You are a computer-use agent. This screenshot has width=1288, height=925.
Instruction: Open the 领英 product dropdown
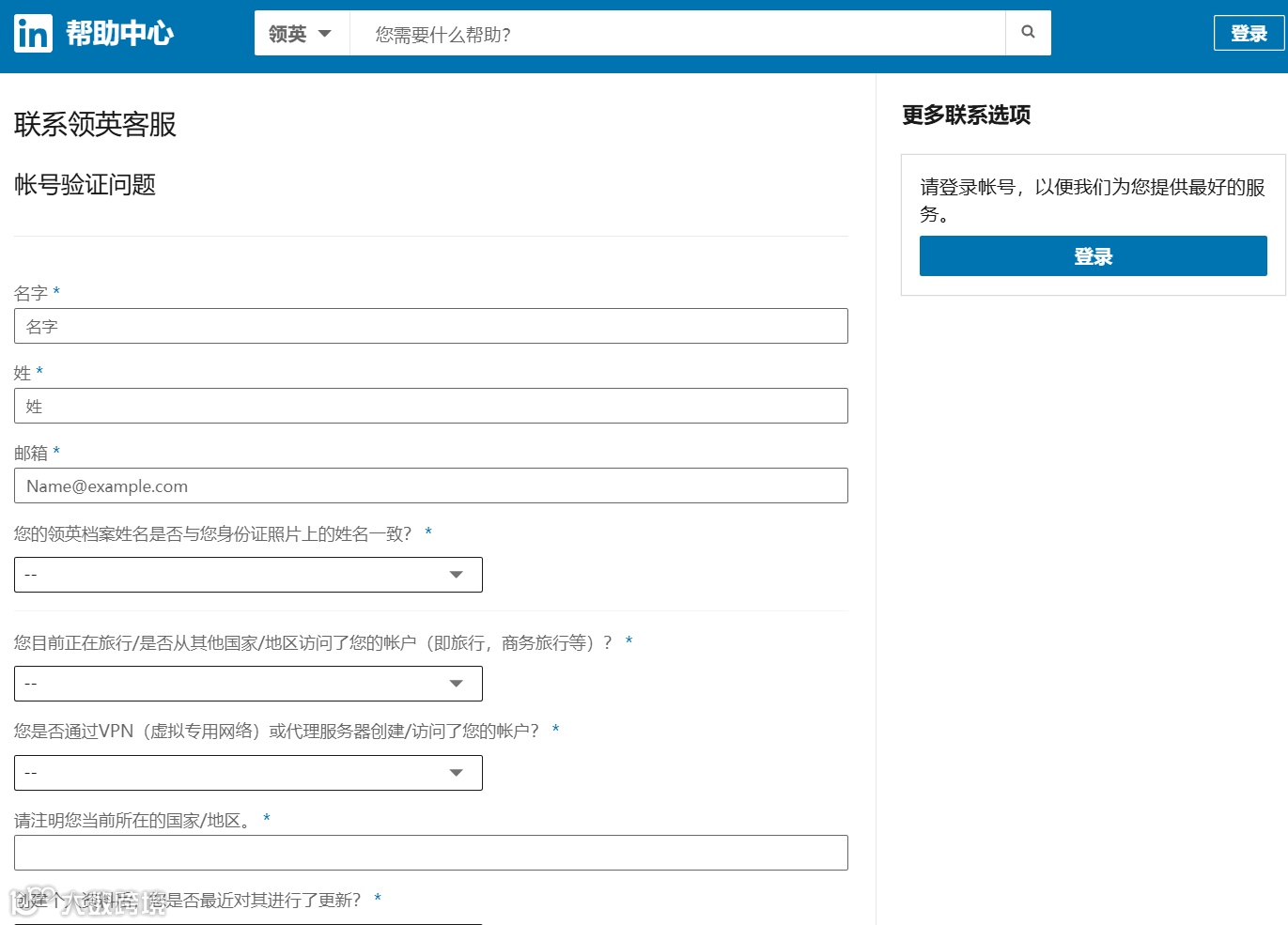302,34
